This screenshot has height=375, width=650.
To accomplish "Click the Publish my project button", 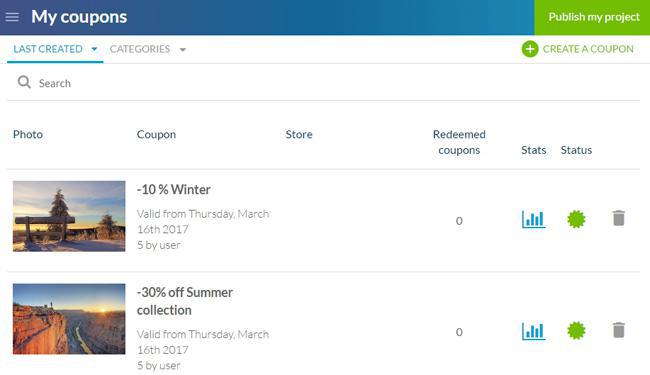I will tap(592, 17).
